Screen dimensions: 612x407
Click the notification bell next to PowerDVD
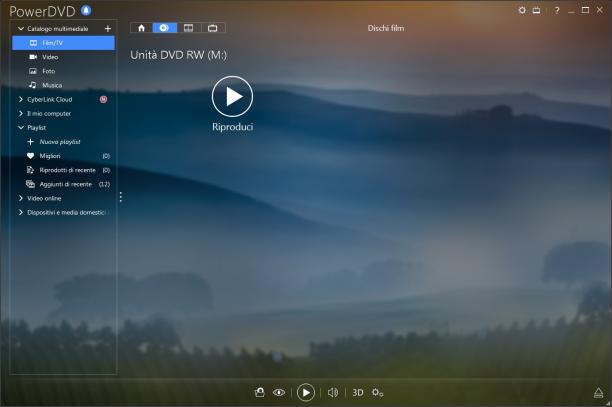coord(86,11)
